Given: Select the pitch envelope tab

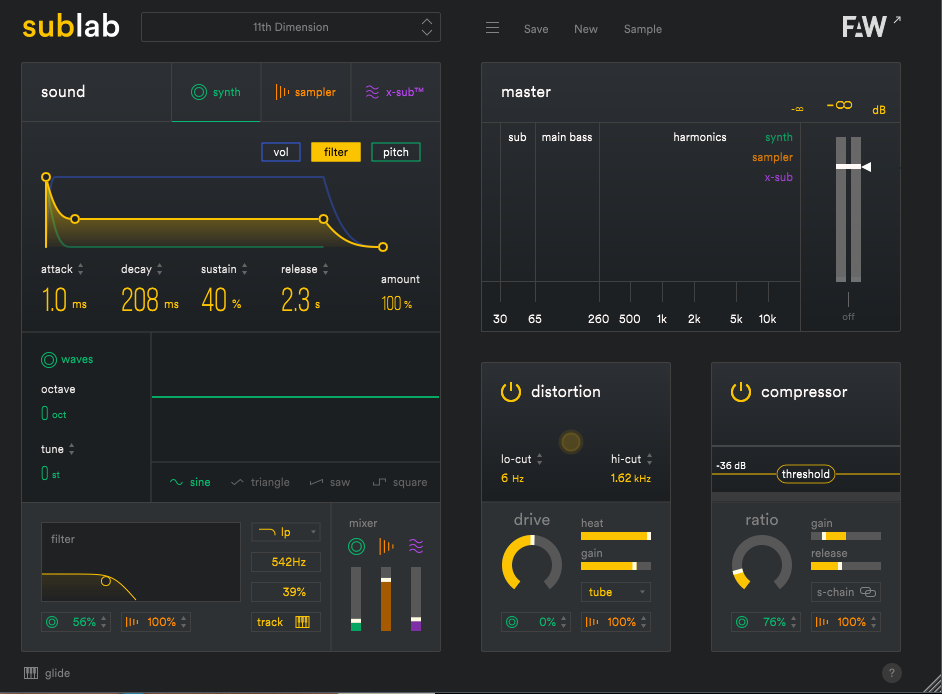Looking at the screenshot, I should point(396,152).
